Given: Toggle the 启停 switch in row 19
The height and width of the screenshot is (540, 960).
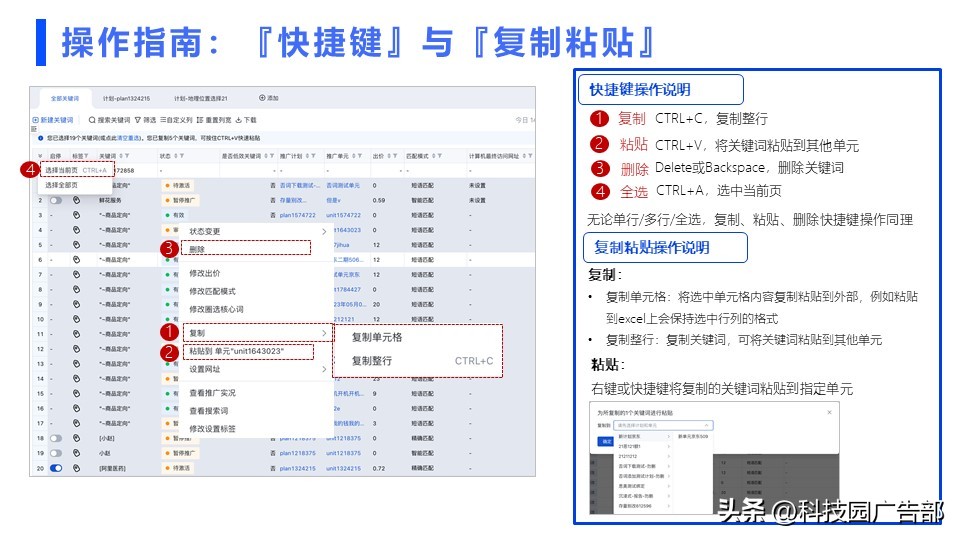Looking at the screenshot, I should [x=56, y=453].
